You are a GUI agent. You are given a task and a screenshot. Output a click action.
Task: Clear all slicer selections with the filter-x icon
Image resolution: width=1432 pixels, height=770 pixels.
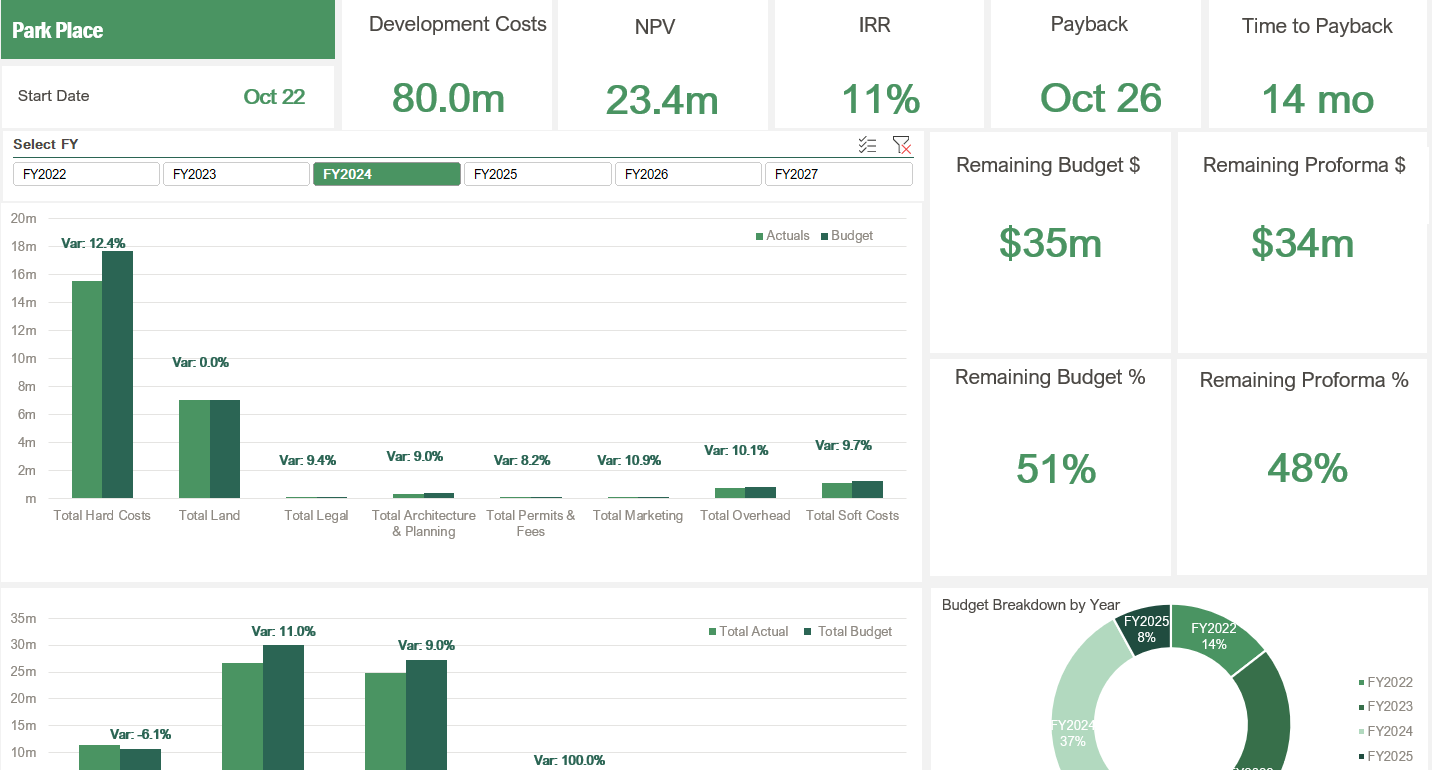[x=902, y=144]
